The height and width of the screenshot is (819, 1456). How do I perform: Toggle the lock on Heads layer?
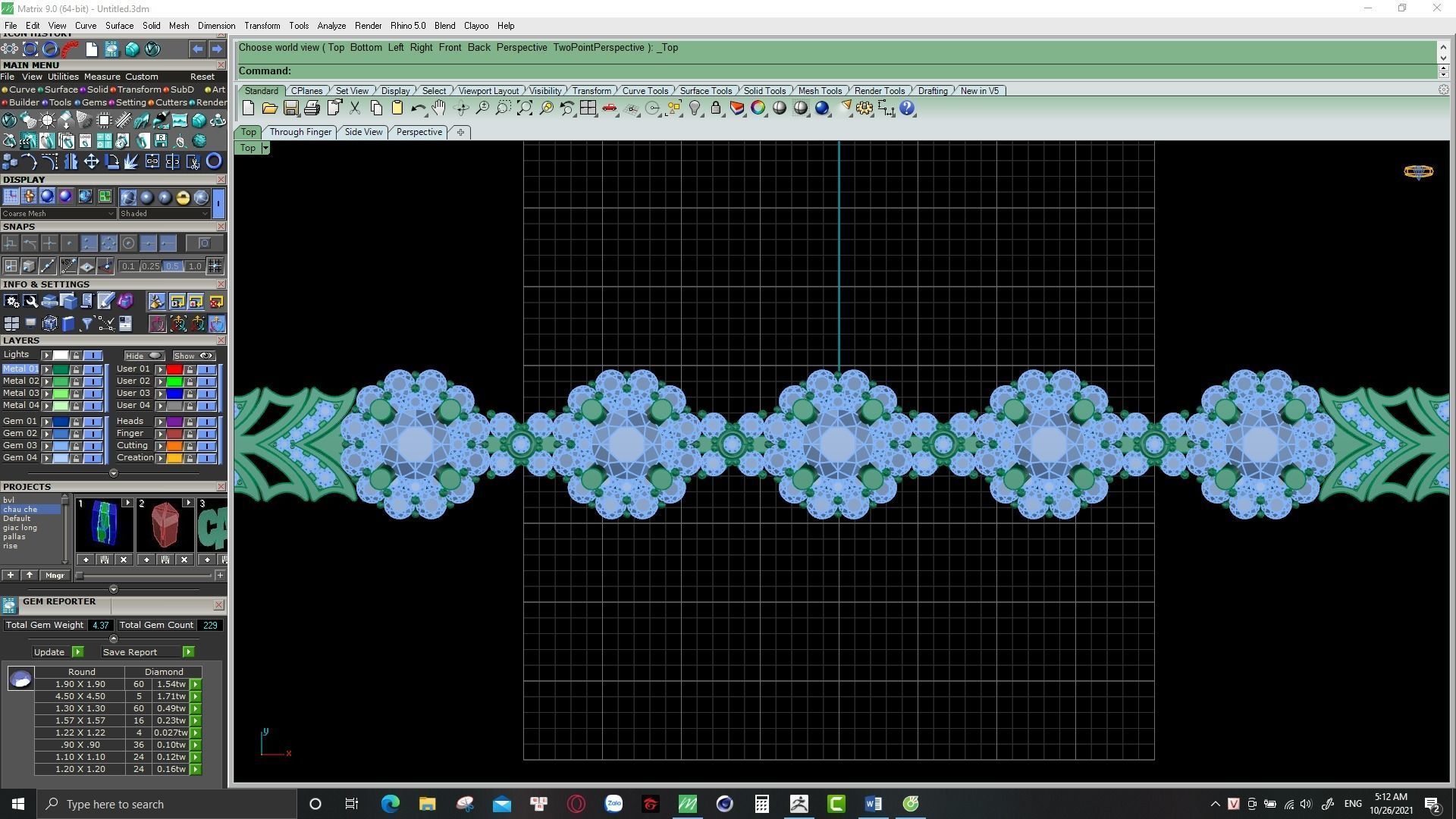(x=190, y=422)
